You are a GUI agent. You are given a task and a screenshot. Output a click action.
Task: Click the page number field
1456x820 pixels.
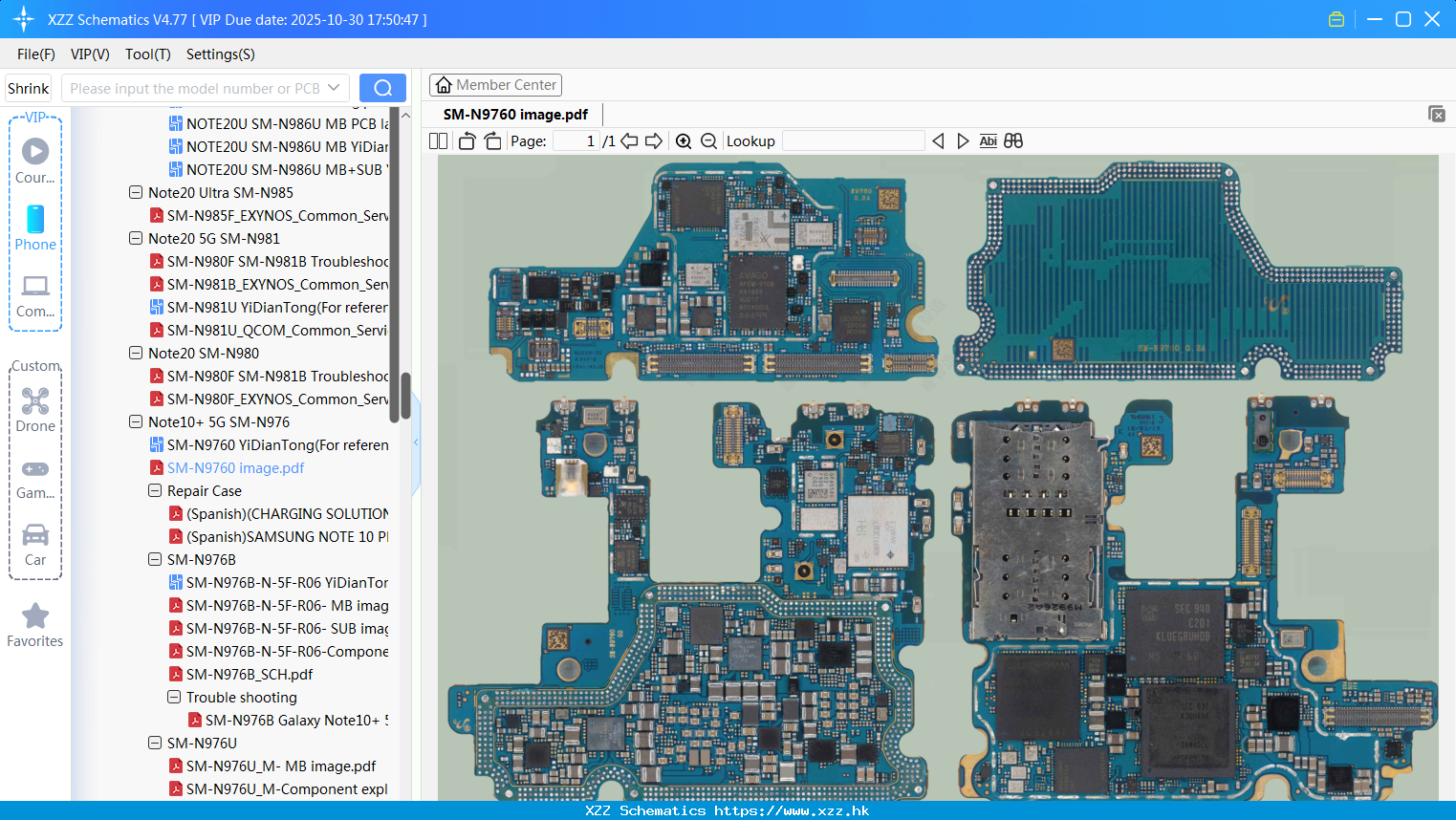[x=576, y=141]
